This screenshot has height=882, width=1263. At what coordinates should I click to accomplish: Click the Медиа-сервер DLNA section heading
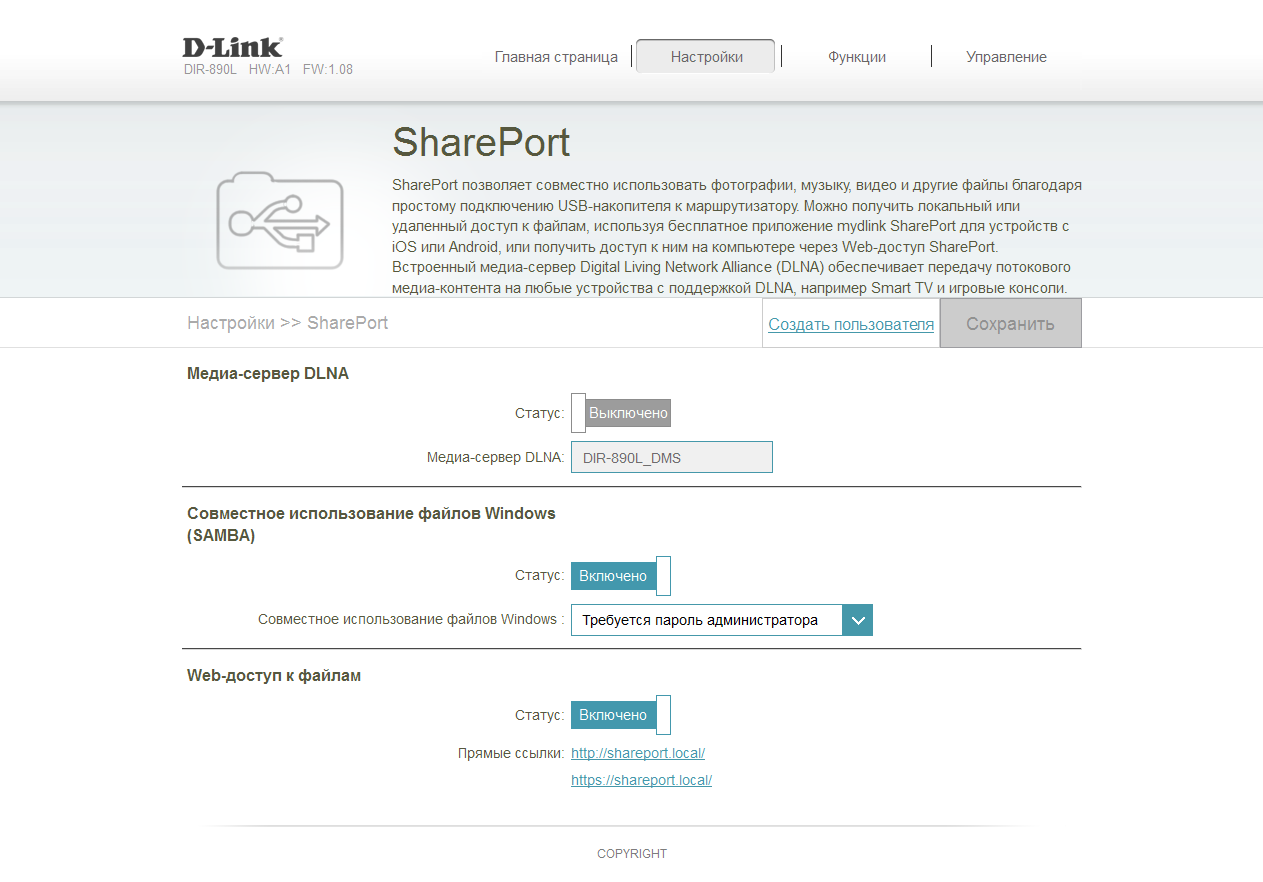click(268, 374)
